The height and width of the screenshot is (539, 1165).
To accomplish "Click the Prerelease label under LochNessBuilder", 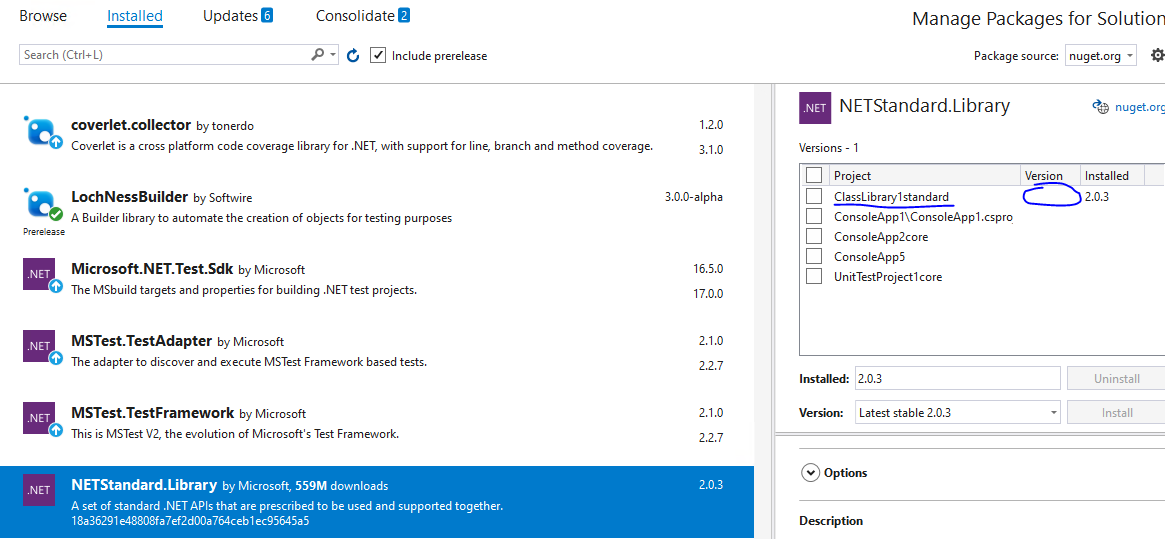I will [x=44, y=231].
